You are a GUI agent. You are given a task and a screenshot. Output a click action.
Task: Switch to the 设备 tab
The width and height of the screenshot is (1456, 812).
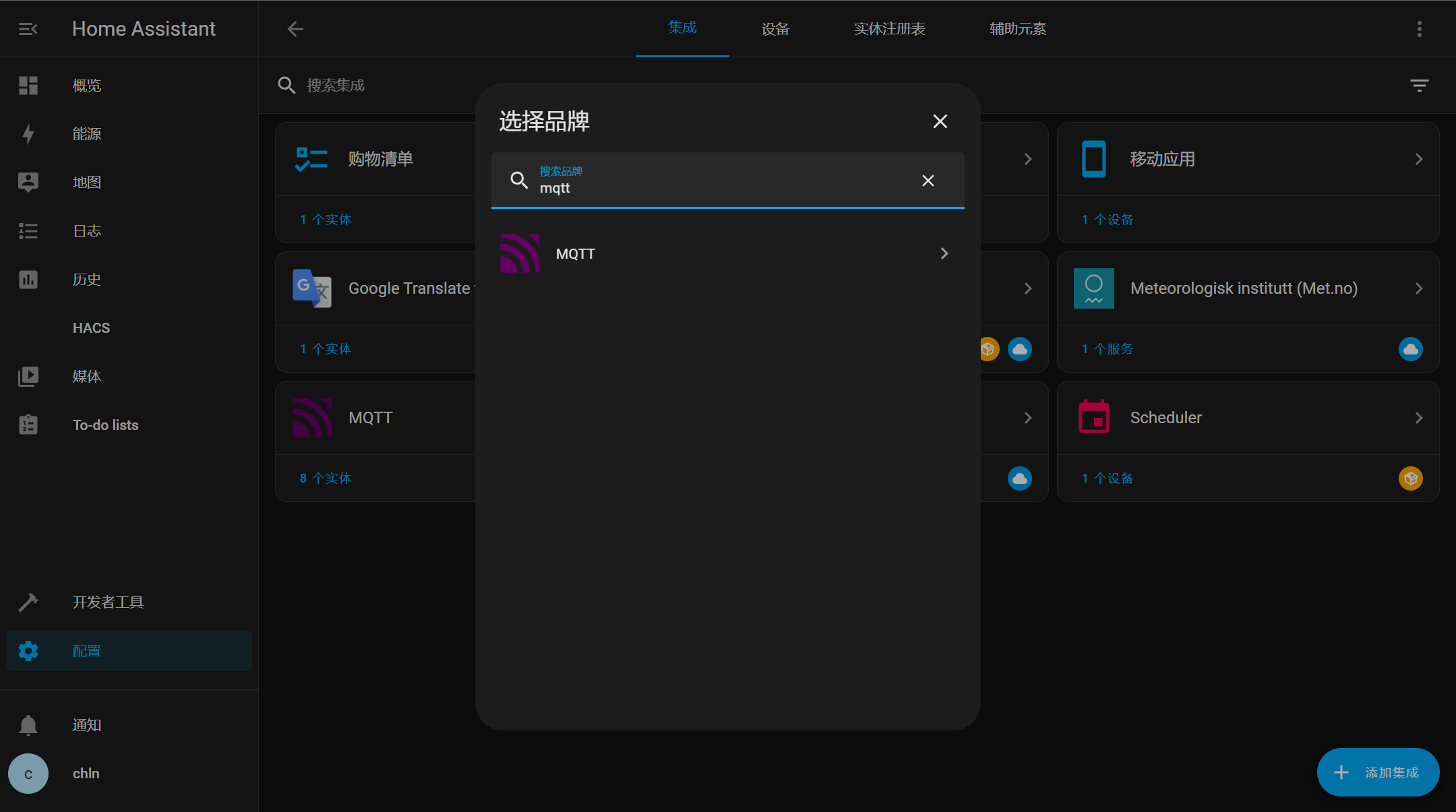point(775,29)
